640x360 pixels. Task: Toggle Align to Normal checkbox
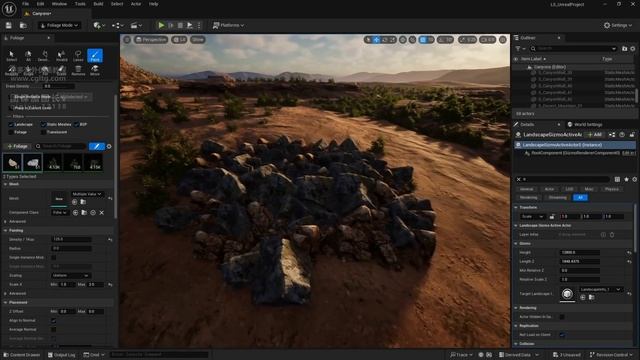(x=53, y=321)
